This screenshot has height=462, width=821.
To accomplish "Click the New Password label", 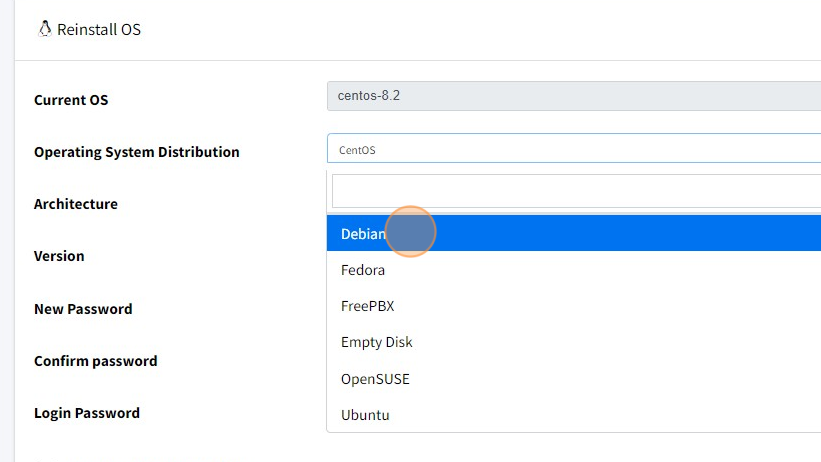I will point(83,309).
